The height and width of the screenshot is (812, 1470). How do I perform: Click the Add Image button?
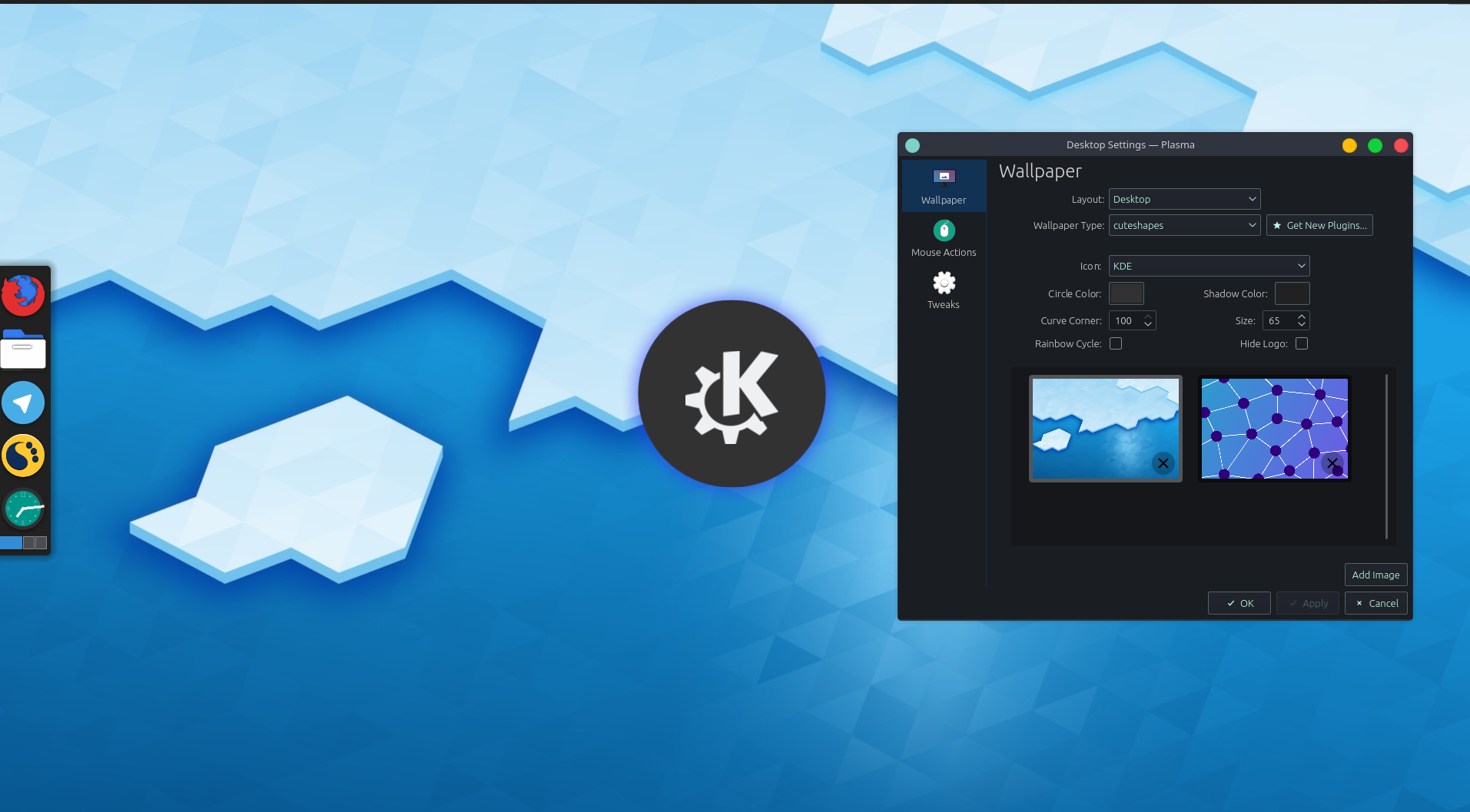click(x=1375, y=575)
